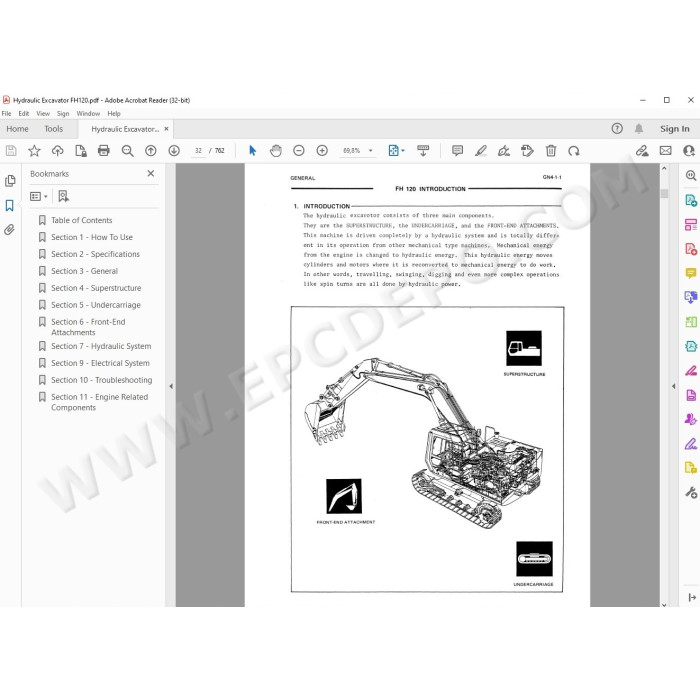The height and width of the screenshot is (700, 700).
Task: Jump to Section 9 - Electrical System
Action: [100, 363]
